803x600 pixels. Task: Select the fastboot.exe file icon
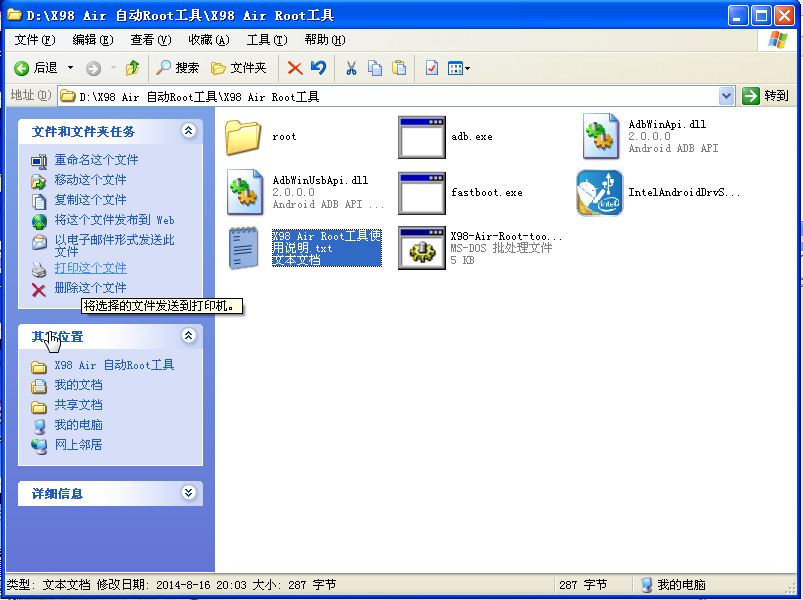(x=421, y=193)
